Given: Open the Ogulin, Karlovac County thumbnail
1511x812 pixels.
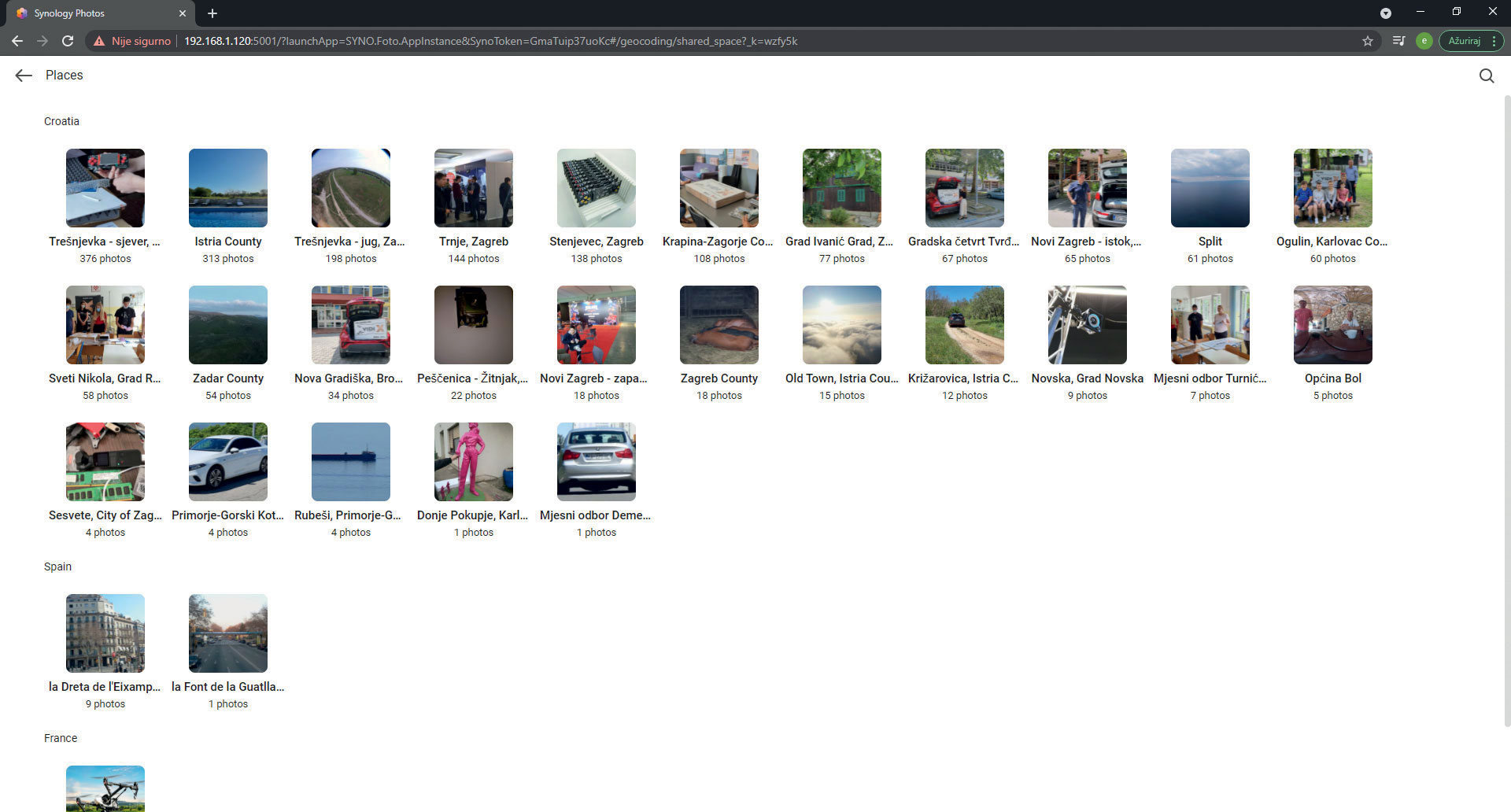Looking at the screenshot, I should click(1333, 188).
